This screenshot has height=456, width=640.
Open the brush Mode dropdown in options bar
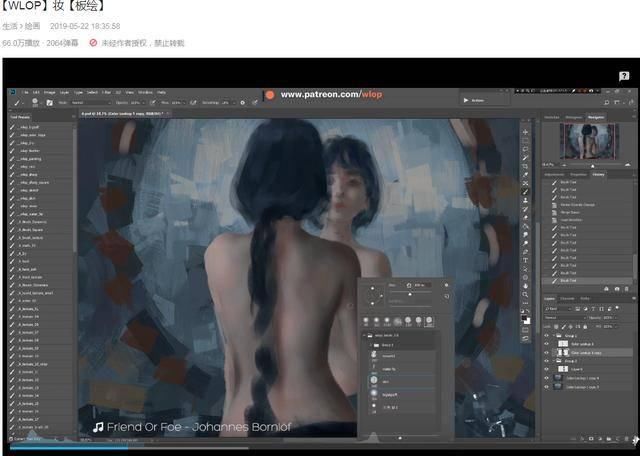91,103
